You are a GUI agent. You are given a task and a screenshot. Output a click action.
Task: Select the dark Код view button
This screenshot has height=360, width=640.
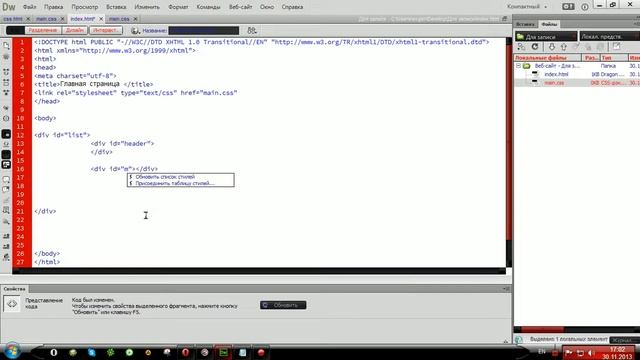point(16,30)
